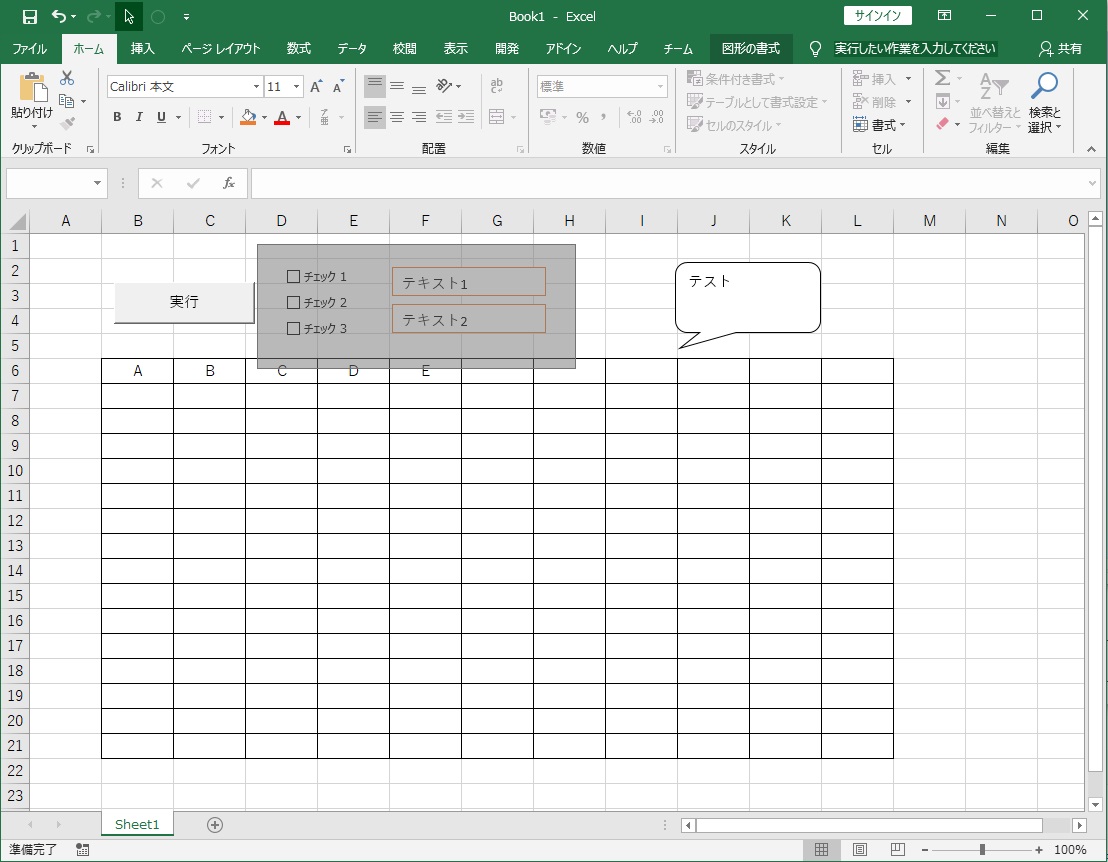
Task: Click the テキスト2 text box
Action: coord(468,319)
